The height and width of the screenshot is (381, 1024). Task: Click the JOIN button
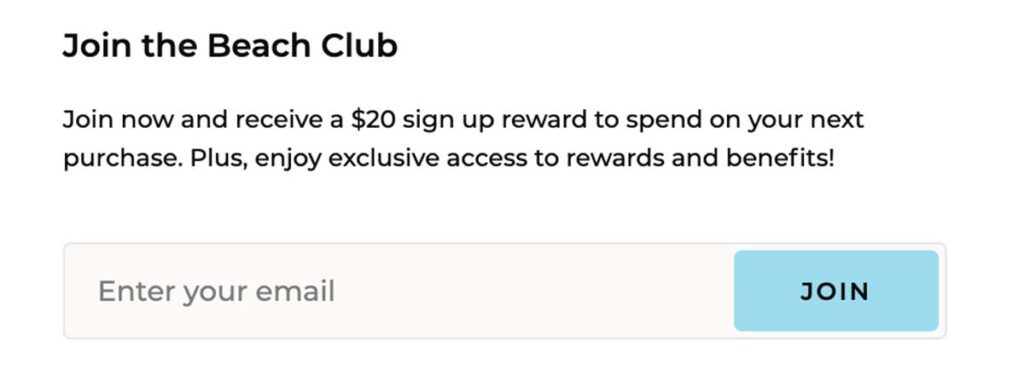coord(836,291)
